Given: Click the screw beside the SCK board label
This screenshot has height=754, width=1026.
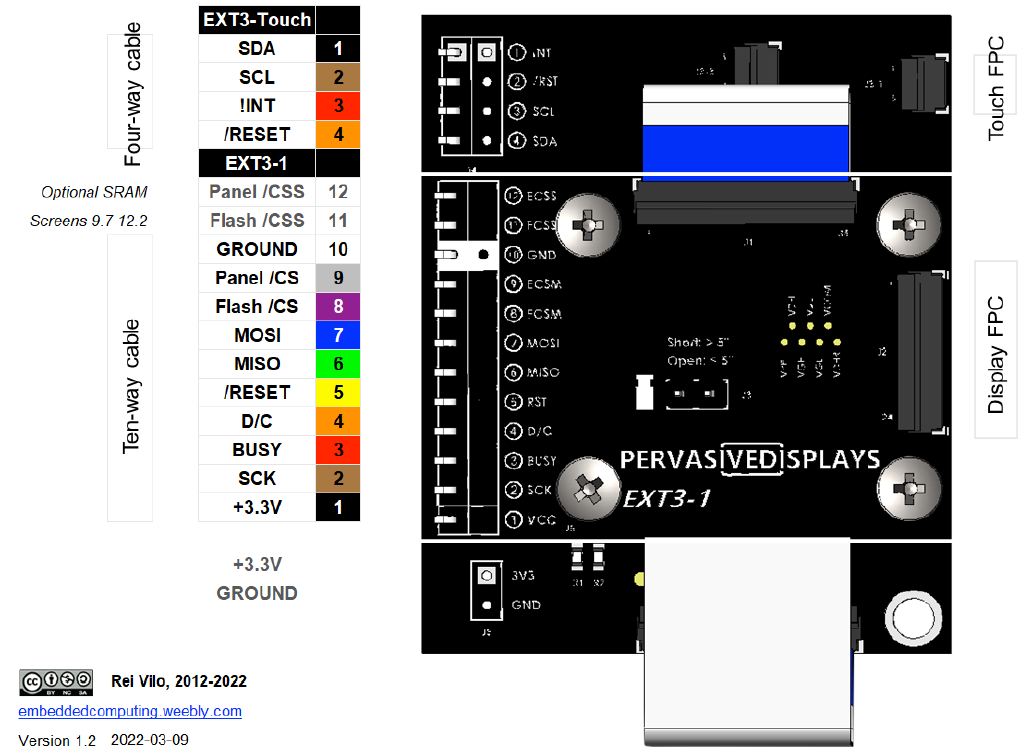Looking at the screenshot, I should tap(588, 489).
